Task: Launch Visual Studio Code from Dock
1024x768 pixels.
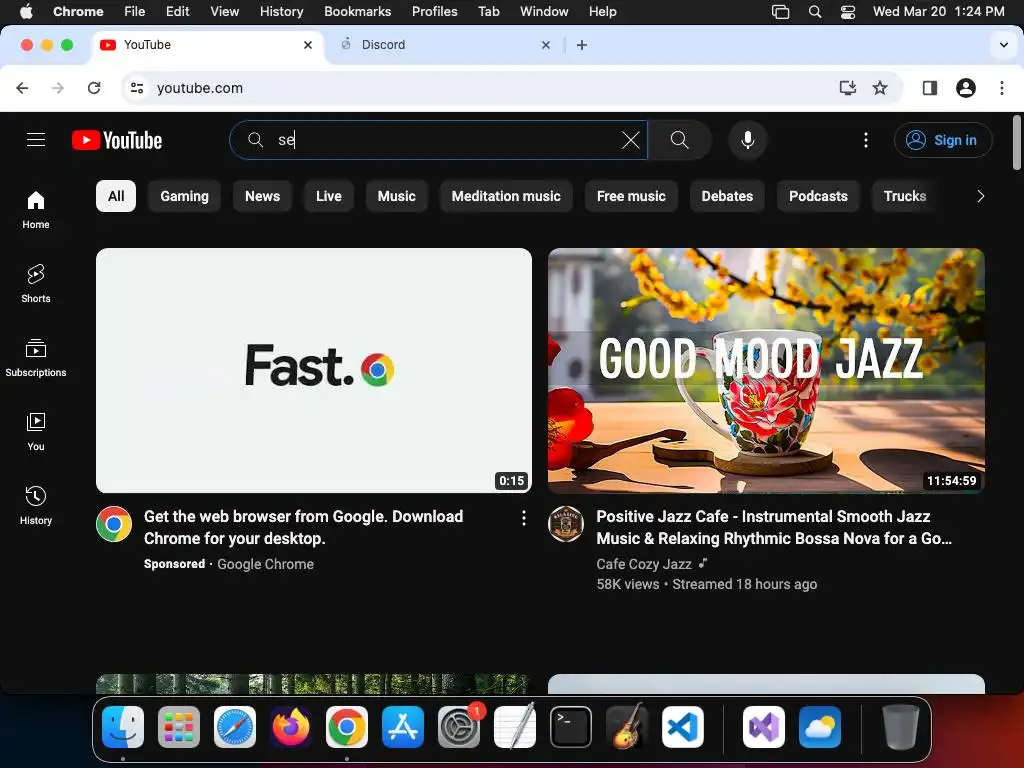Action: [x=682, y=726]
